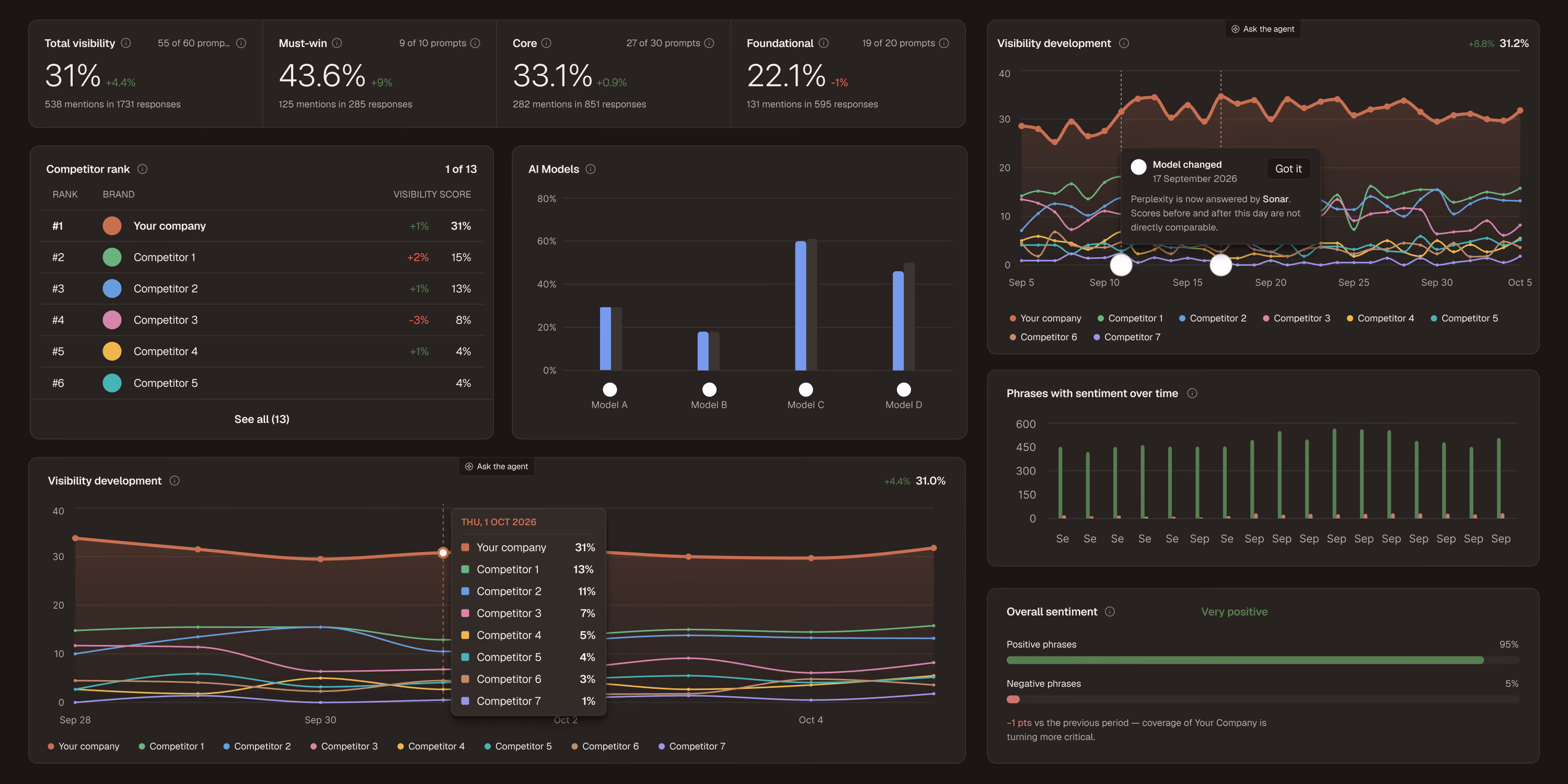The width and height of the screenshot is (1568, 784).
Task: Dismiss Model changed notice with Got it
Action: tap(1288, 169)
